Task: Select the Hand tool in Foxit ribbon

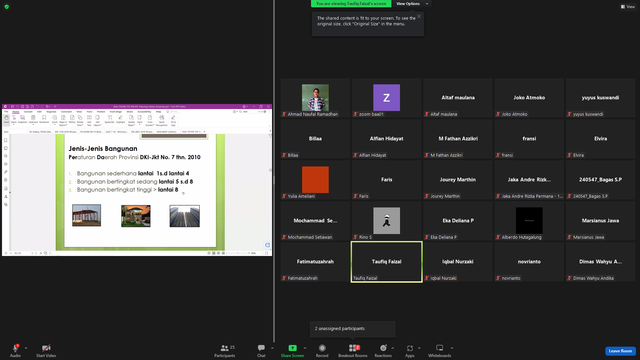Action: pyautogui.click(x=6, y=120)
